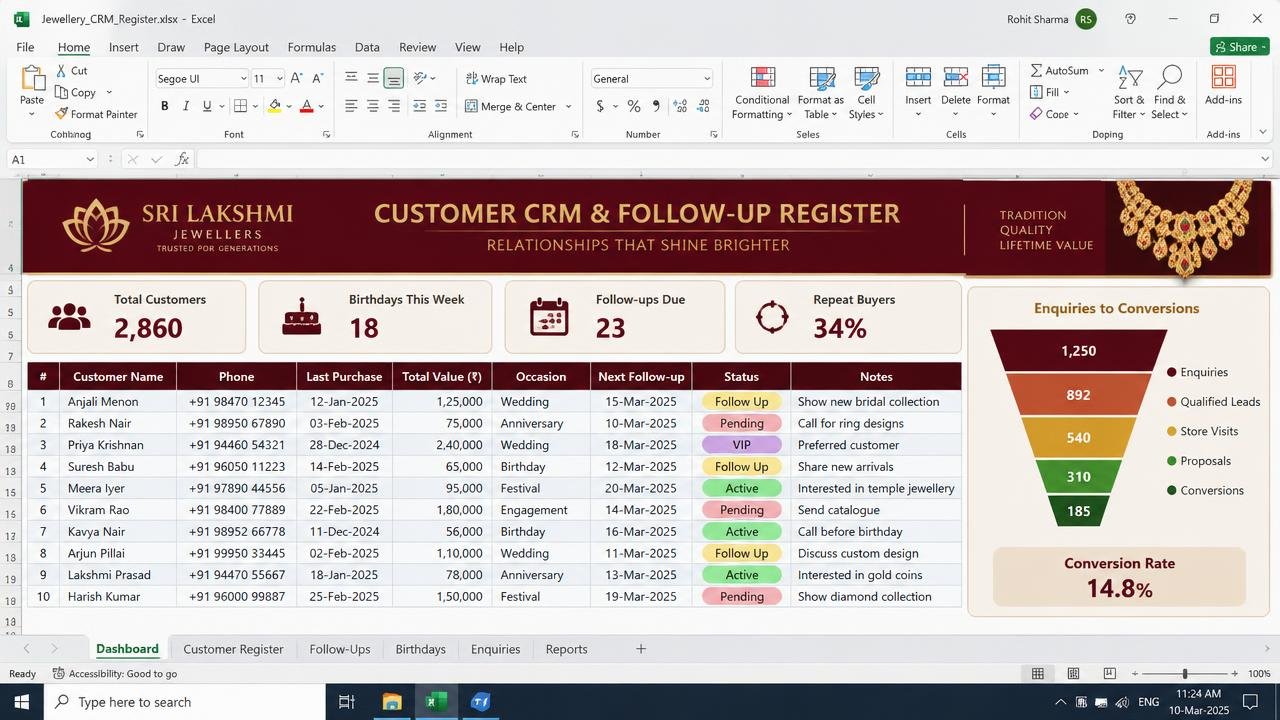The width and height of the screenshot is (1280, 720).
Task: Expand the Name Box dropdown
Action: tap(90, 159)
